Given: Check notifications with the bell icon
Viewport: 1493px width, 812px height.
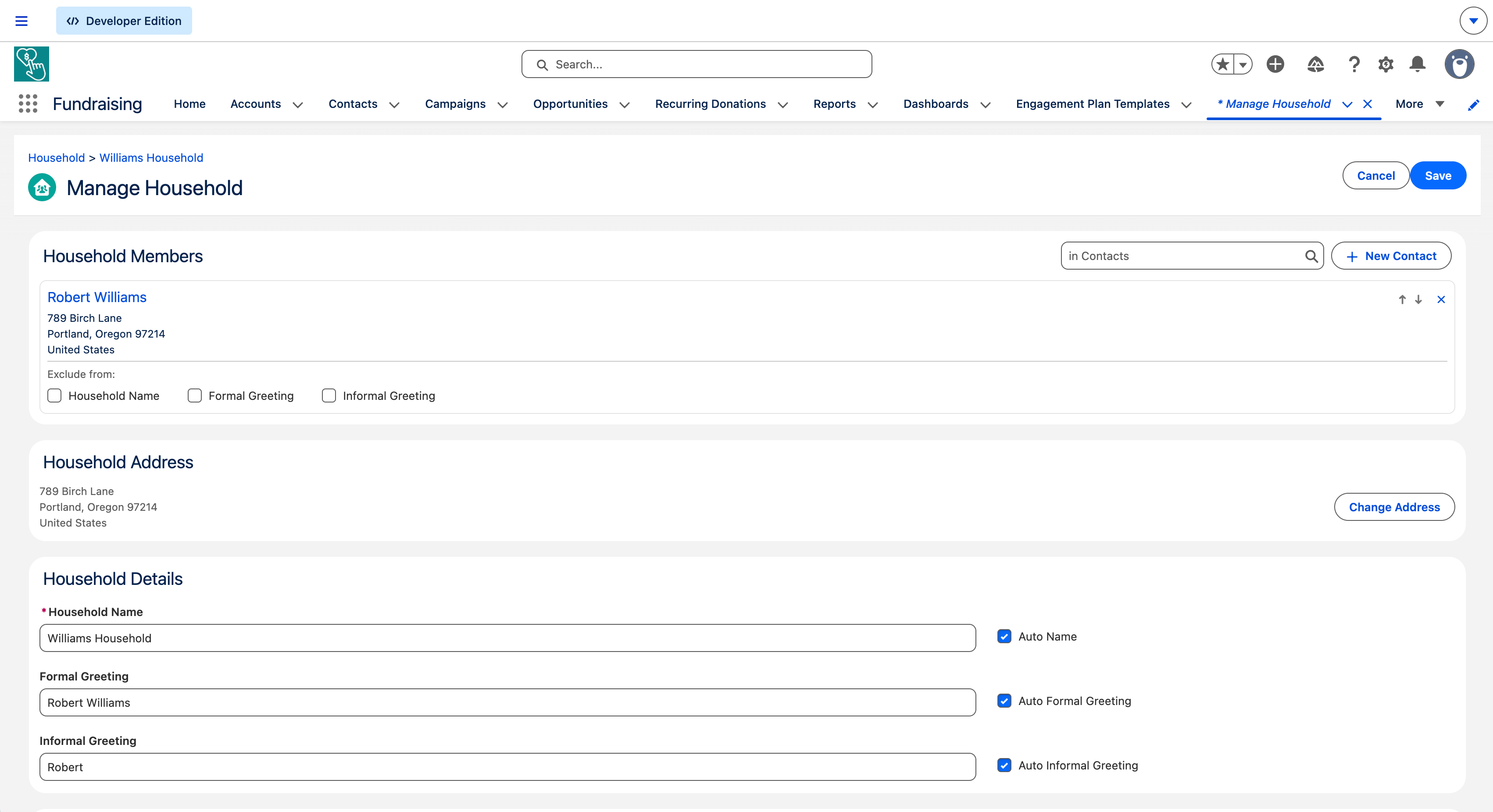Looking at the screenshot, I should (x=1417, y=64).
